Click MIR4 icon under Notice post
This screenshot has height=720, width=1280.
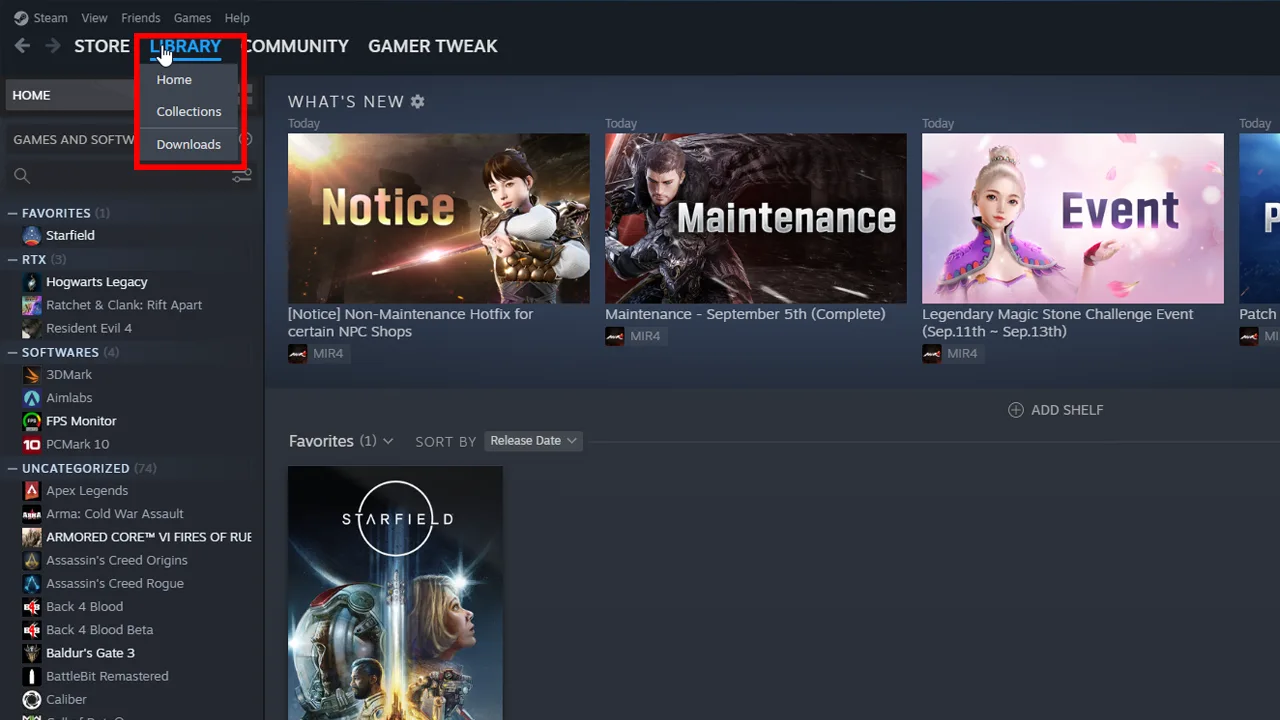(297, 354)
